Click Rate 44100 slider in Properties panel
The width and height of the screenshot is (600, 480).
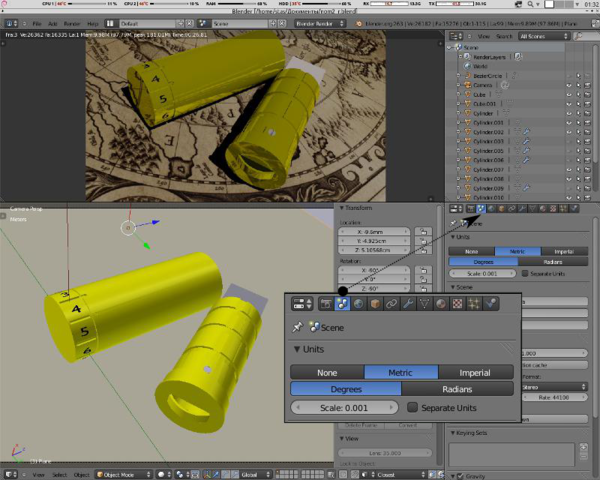pos(554,397)
